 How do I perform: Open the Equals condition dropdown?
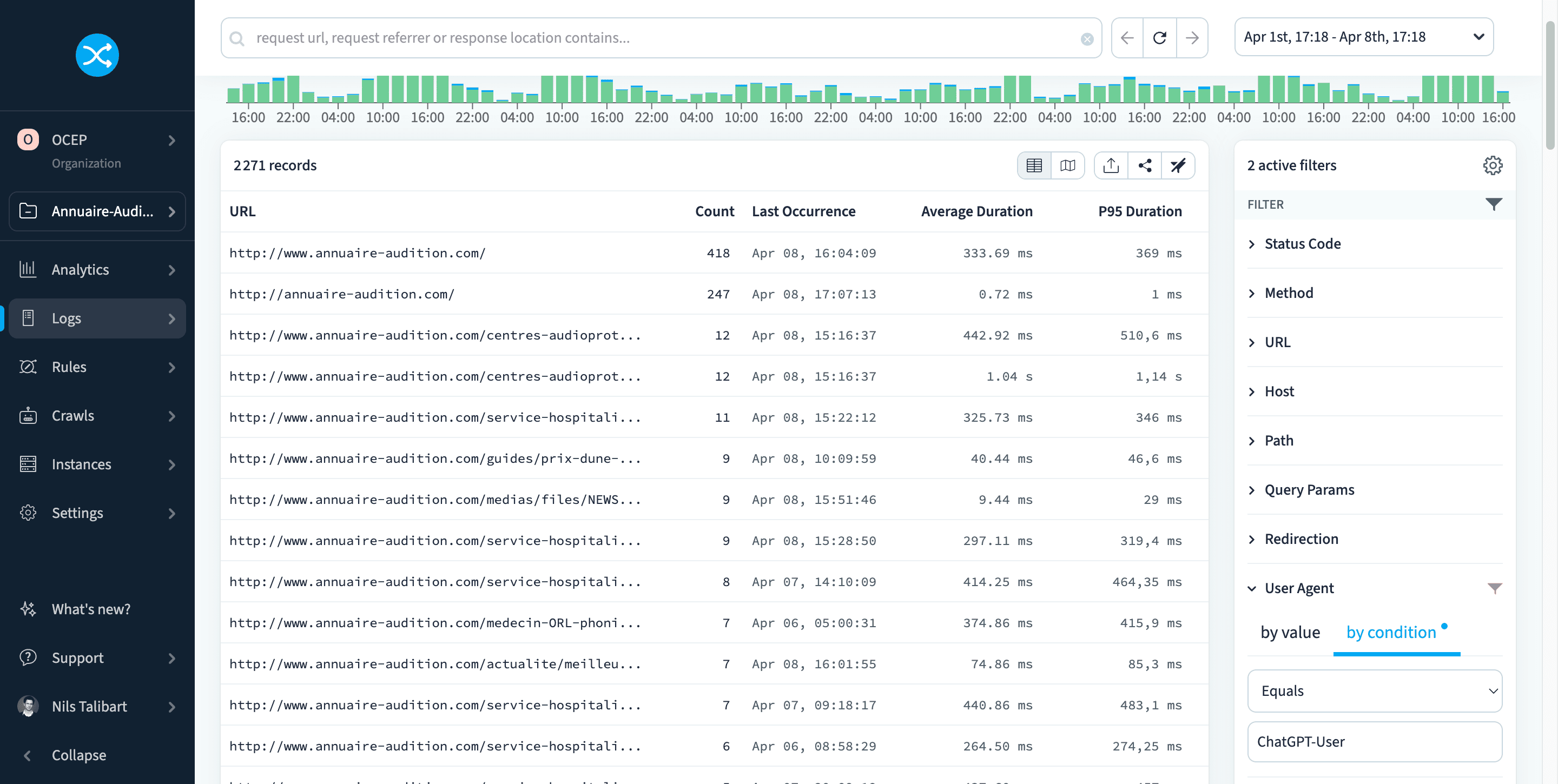[x=1374, y=691]
